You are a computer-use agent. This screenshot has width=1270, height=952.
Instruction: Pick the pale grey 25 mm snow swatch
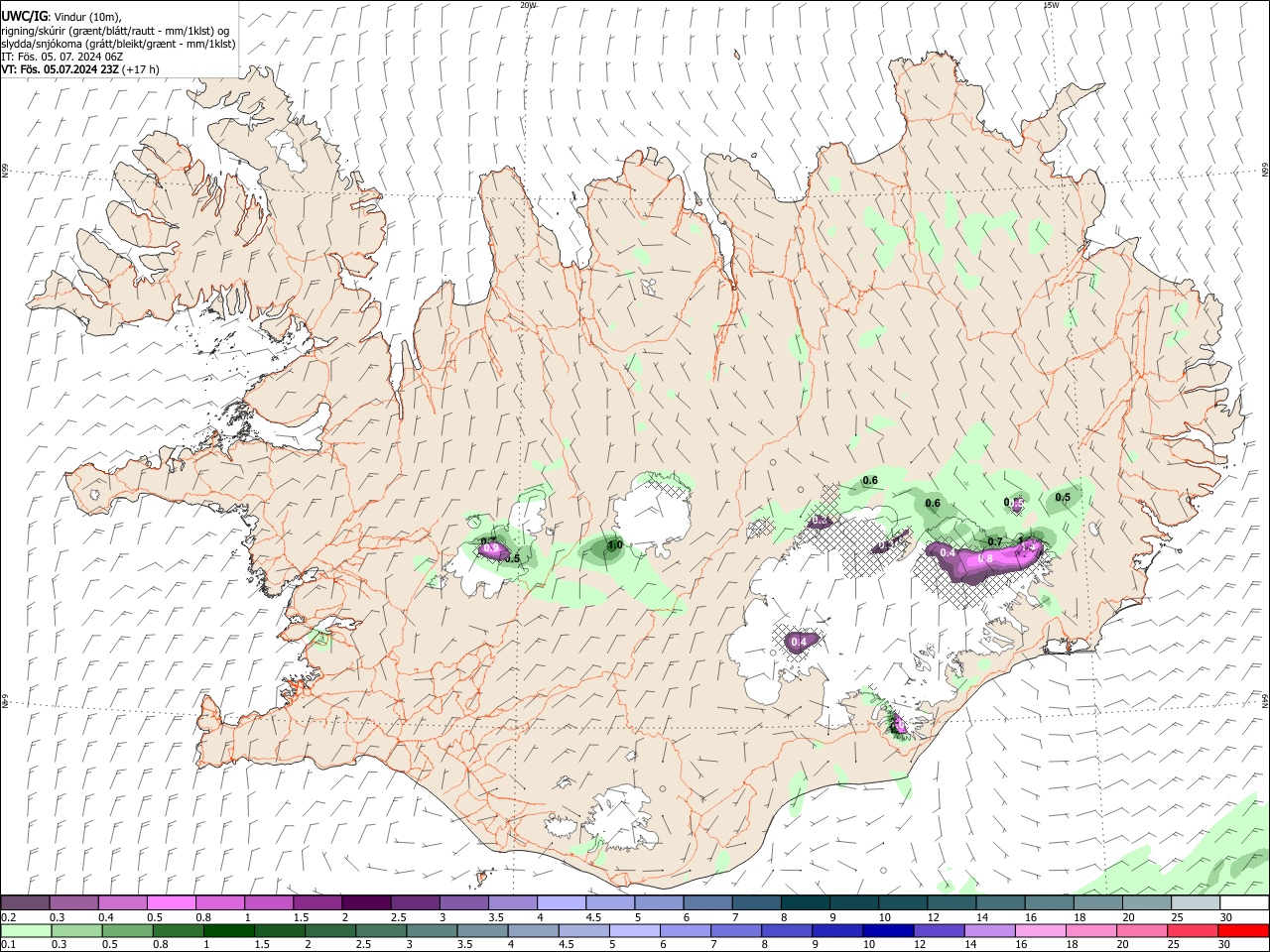tap(1196, 902)
